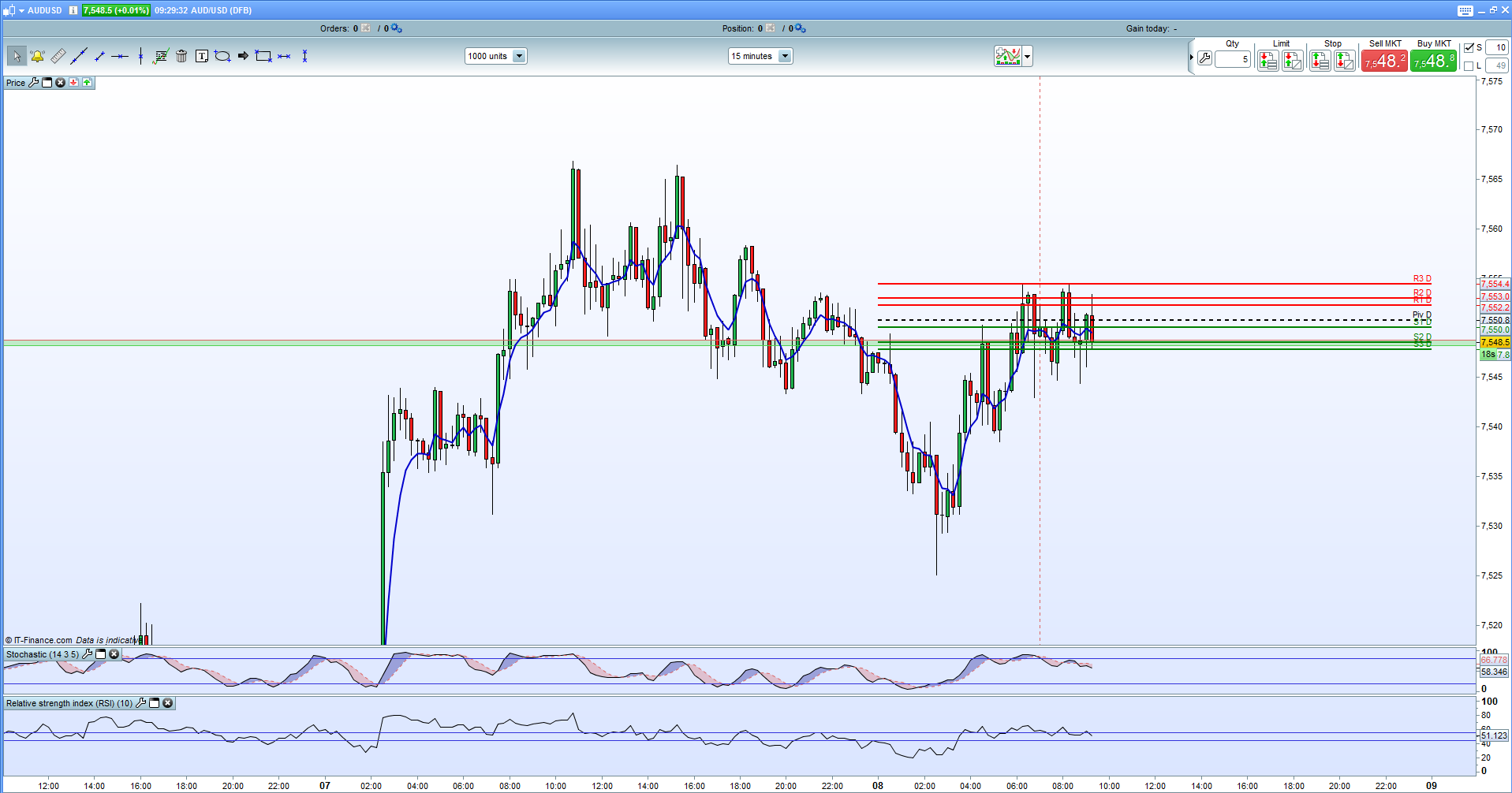Open Price panel settings wrench
This screenshot has width=1512, height=793.
tap(34, 83)
